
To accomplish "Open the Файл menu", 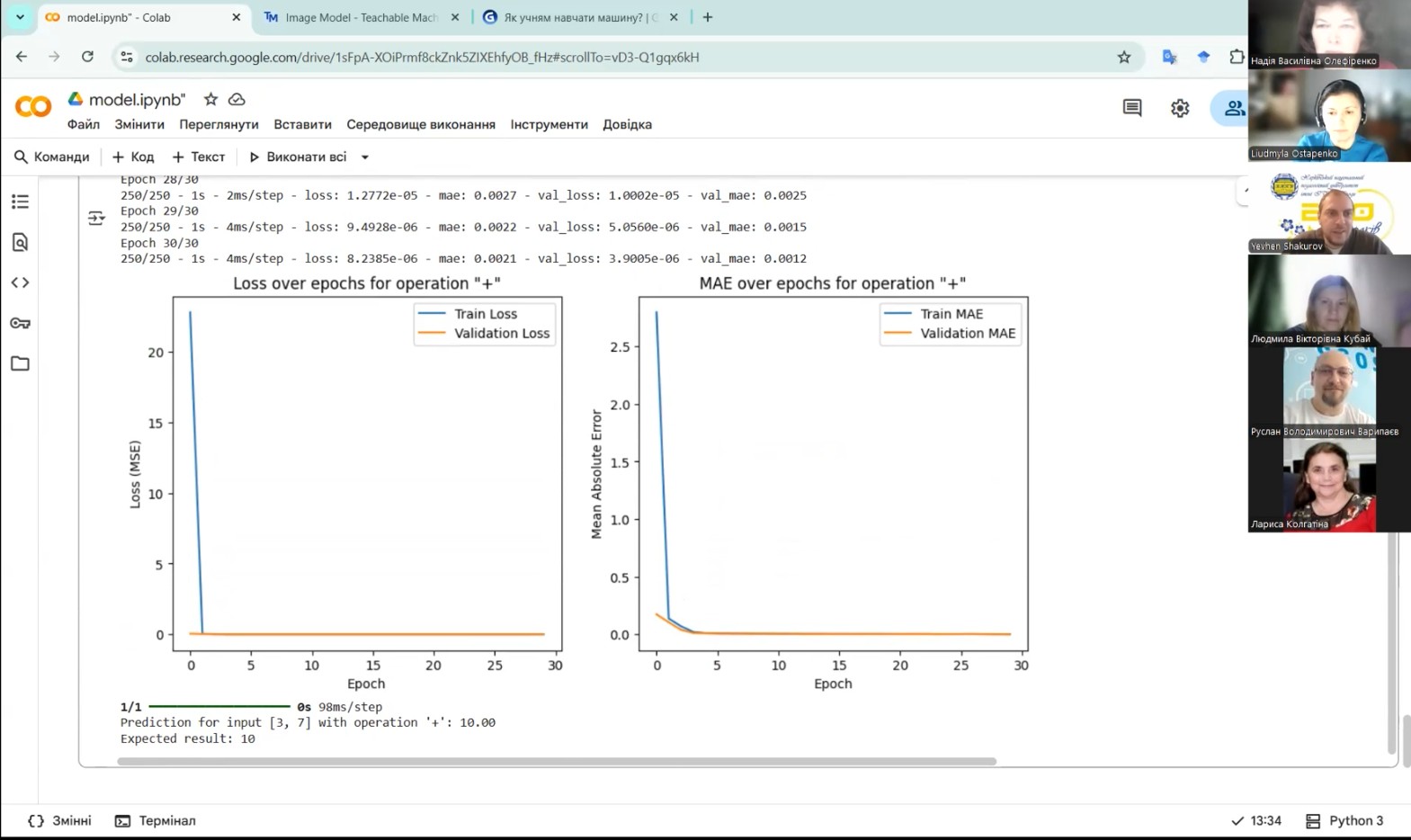I will pyautogui.click(x=84, y=124).
